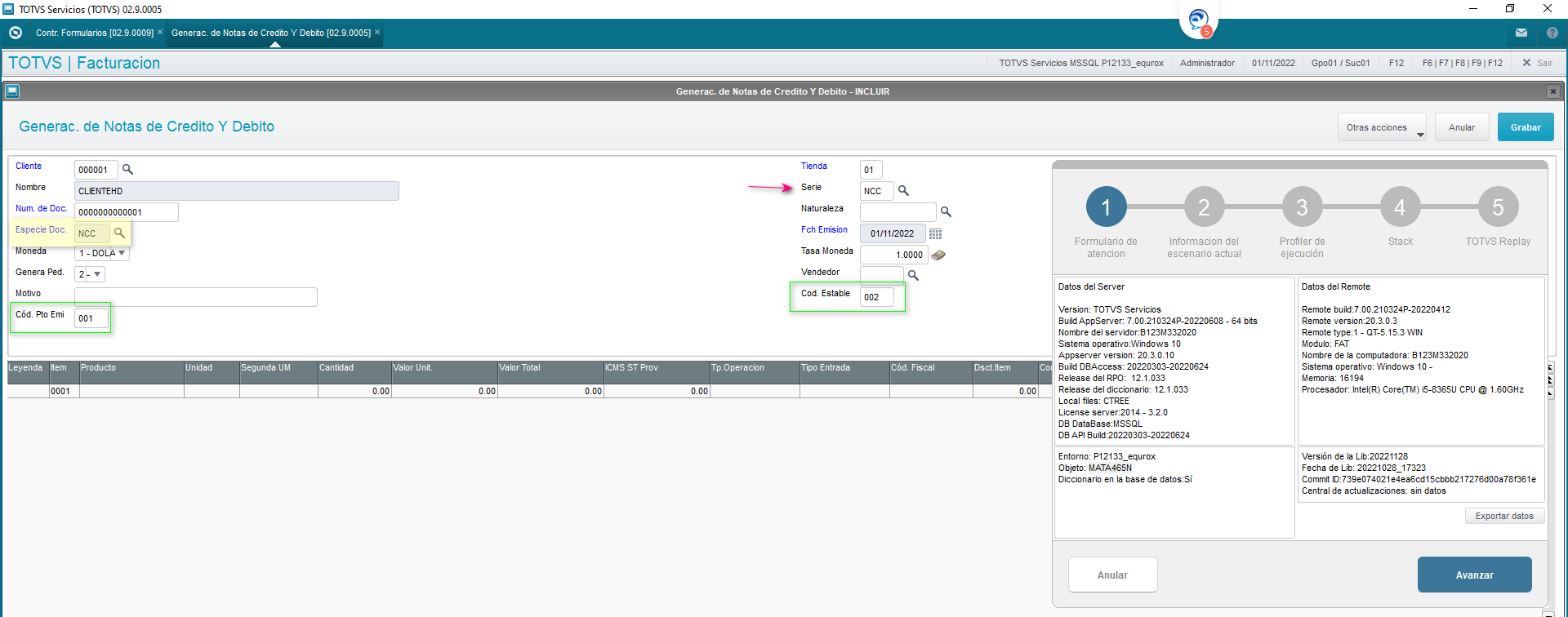
Task: Focus the Fch Emision date field
Action: click(893, 233)
